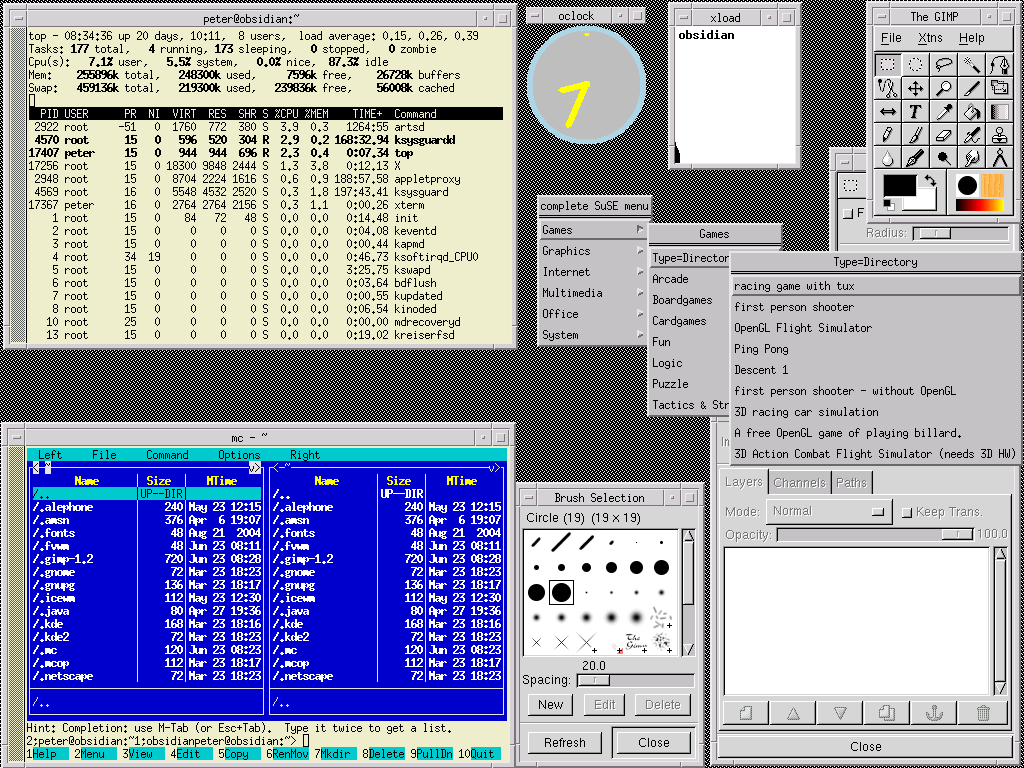Select the Convolve blur droplet tool

click(888, 157)
